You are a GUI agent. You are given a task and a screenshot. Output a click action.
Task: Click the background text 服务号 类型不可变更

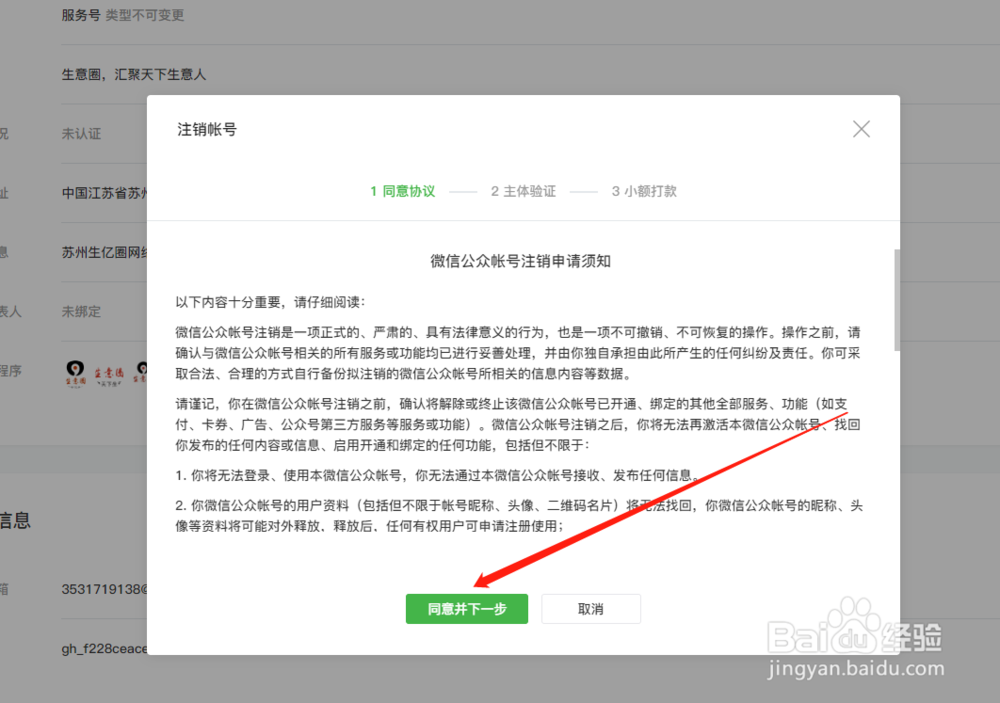122,15
